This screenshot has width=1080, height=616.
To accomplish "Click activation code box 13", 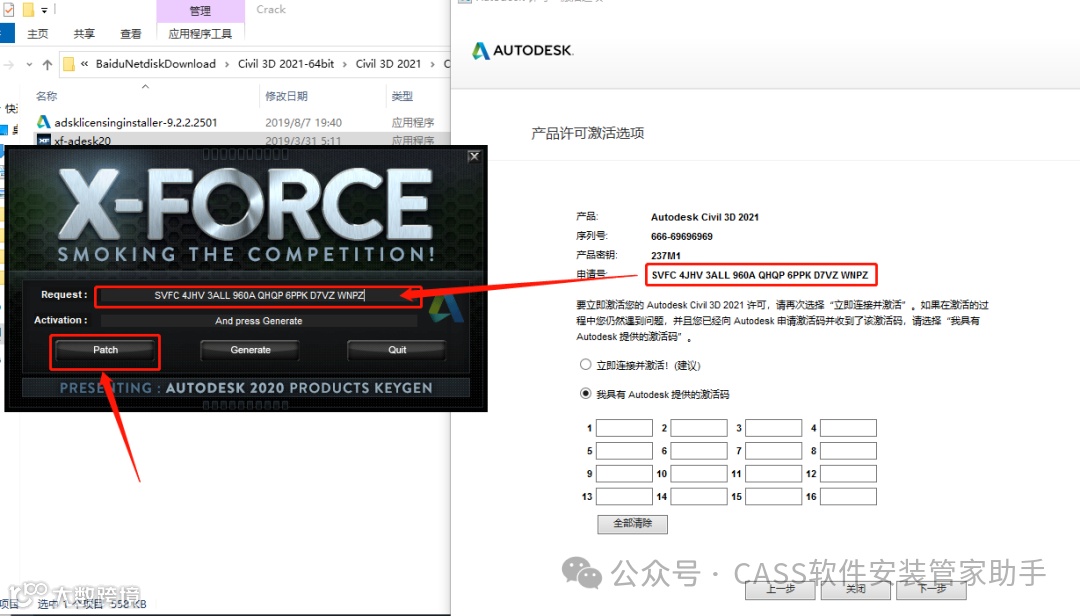I will [x=624, y=496].
